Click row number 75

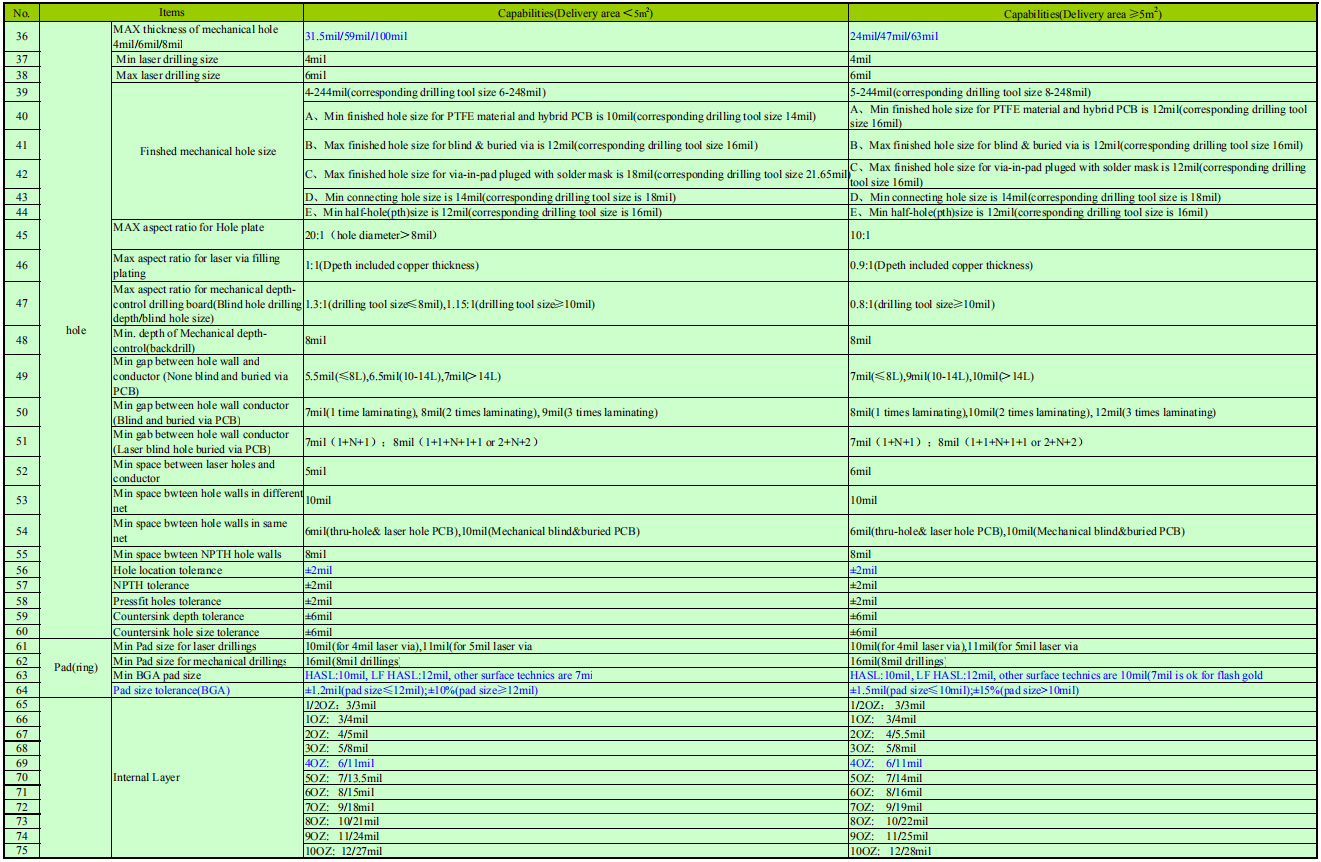[22, 851]
